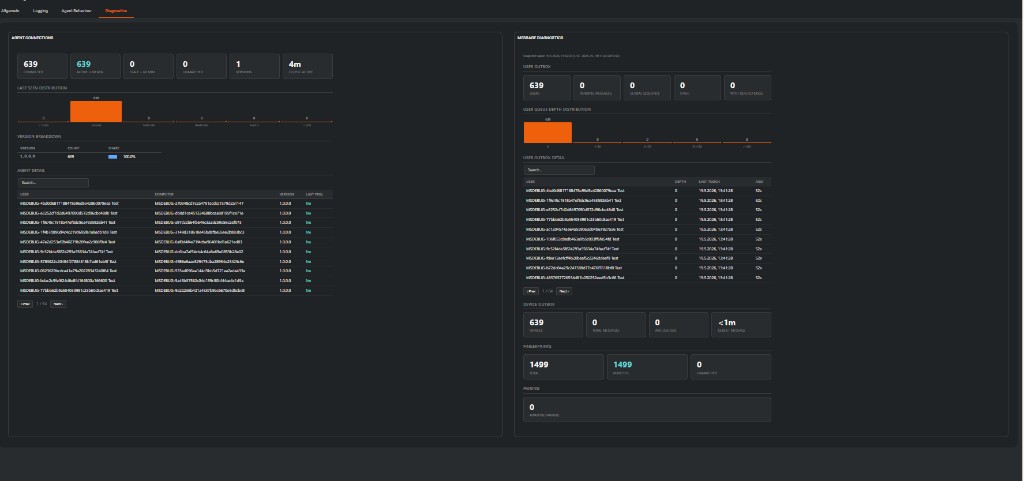Click the blue share bar in Version Breakdown

coord(113,157)
